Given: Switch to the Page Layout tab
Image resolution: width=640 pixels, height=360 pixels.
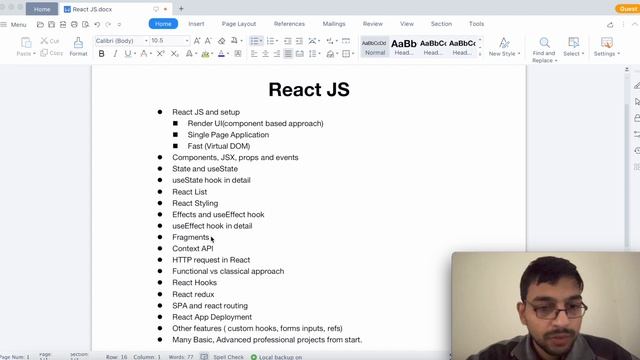Looking at the screenshot, I should coord(239,24).
